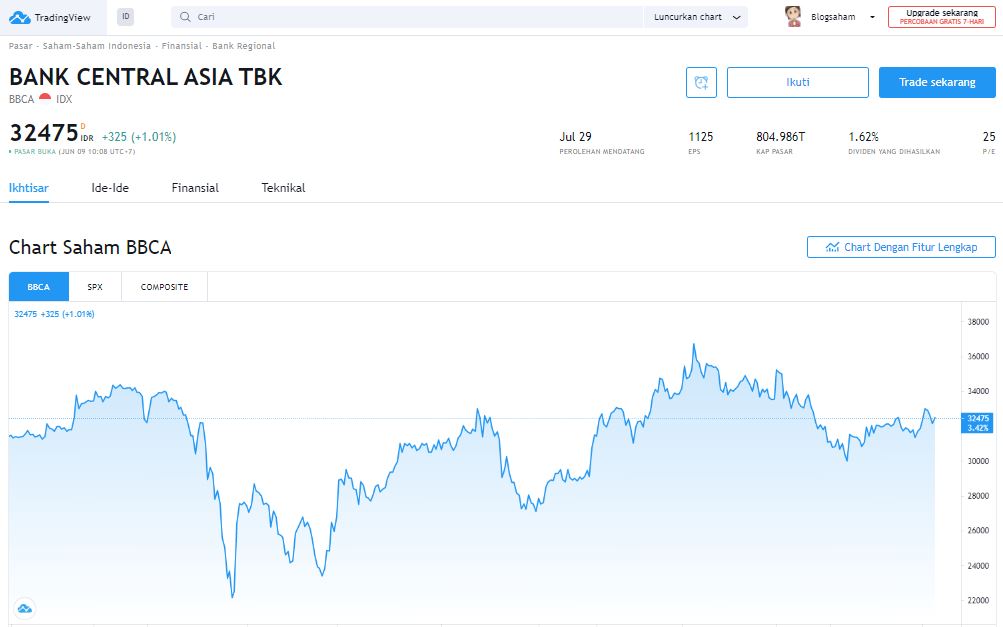
Task: Click the 32475 price label on axis
Action: pyautogui.click(x=977, y=422)
